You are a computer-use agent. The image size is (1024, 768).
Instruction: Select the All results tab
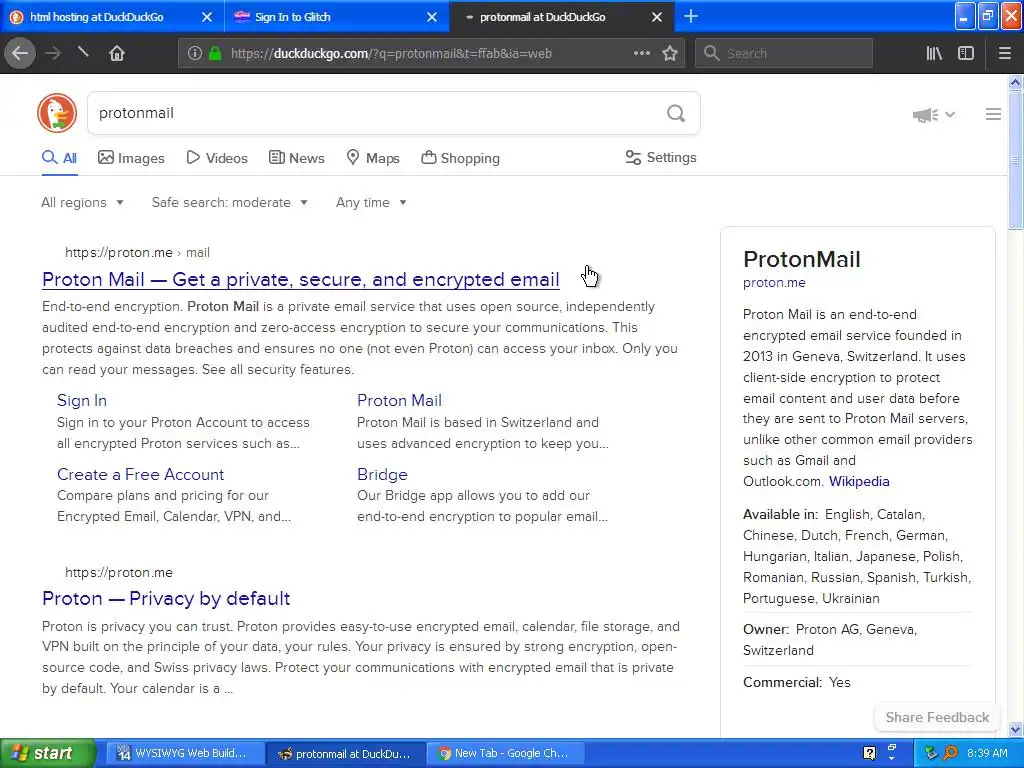[x=59, y=158]
